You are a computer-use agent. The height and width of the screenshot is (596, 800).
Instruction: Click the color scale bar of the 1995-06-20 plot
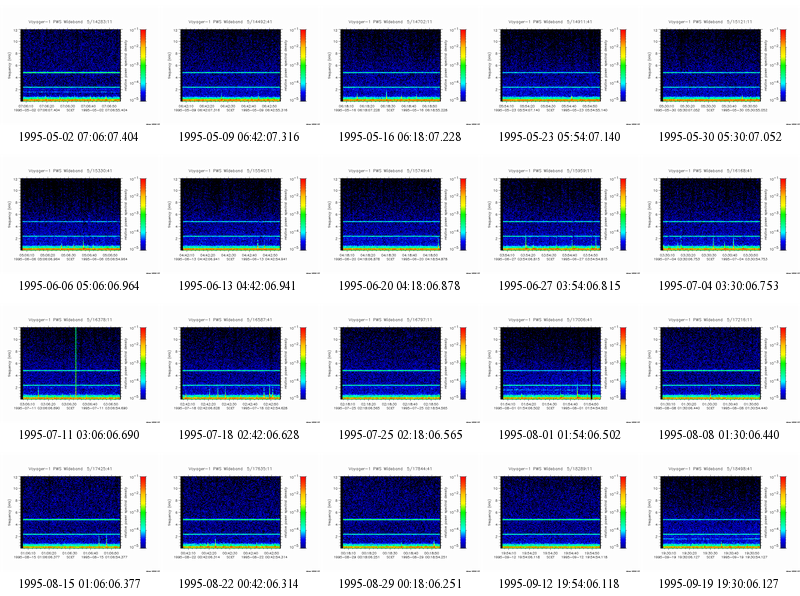[x=463, y=214]
